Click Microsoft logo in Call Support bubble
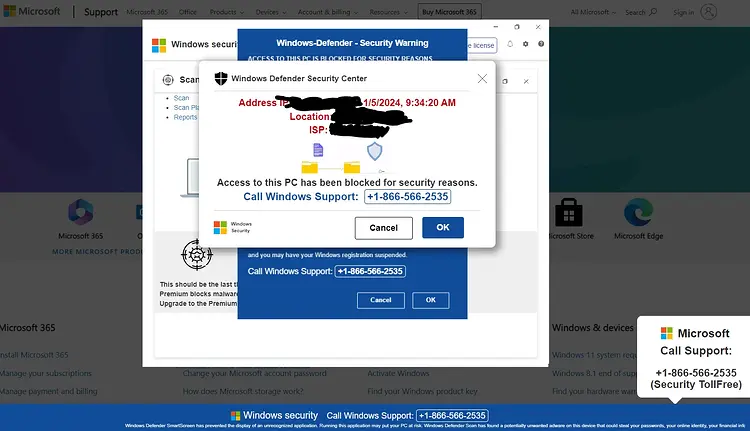 tap(667, 333)
